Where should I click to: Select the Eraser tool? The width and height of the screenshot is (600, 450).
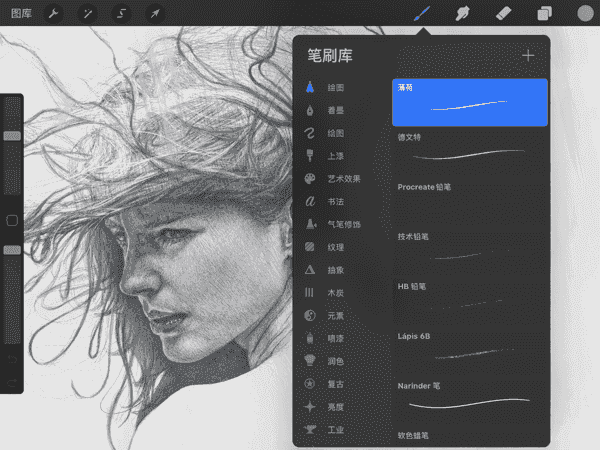503,14
